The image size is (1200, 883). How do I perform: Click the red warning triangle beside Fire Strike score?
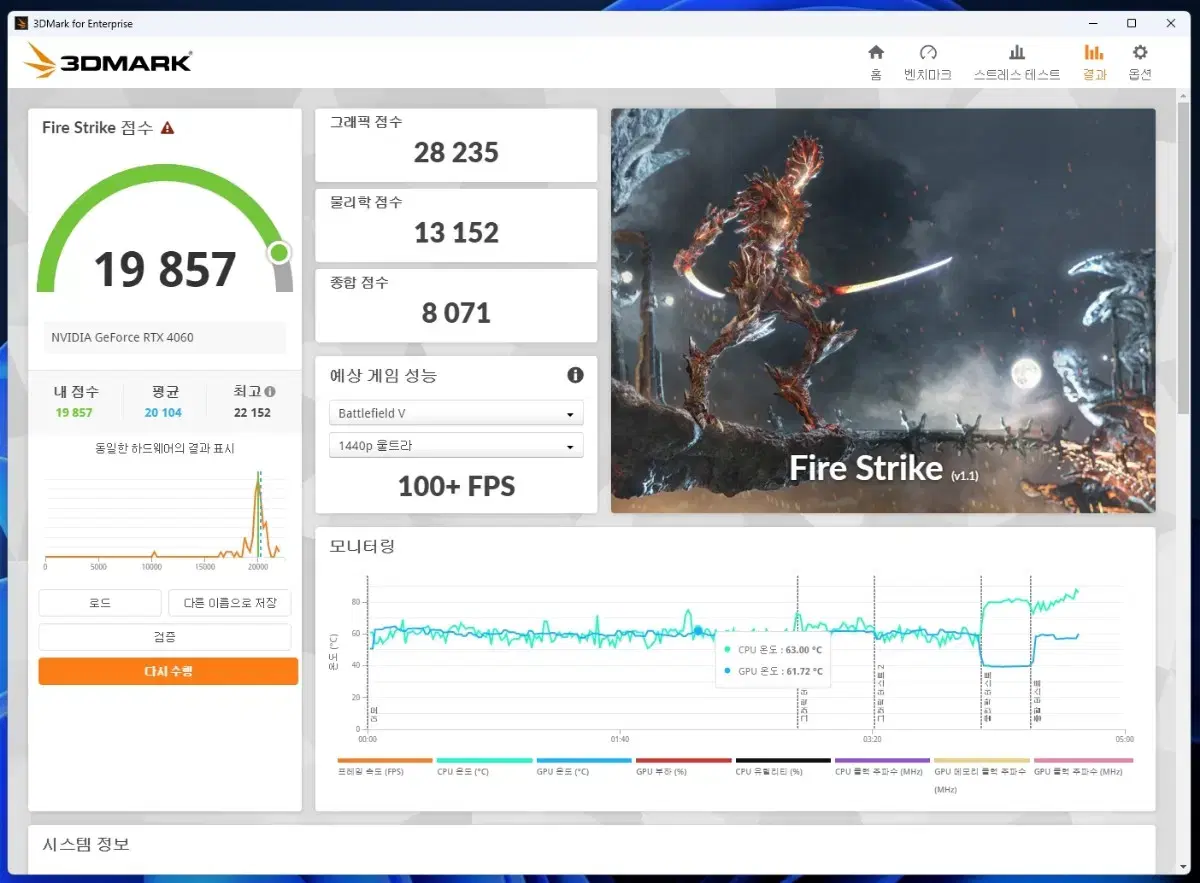tap(168, 128)
